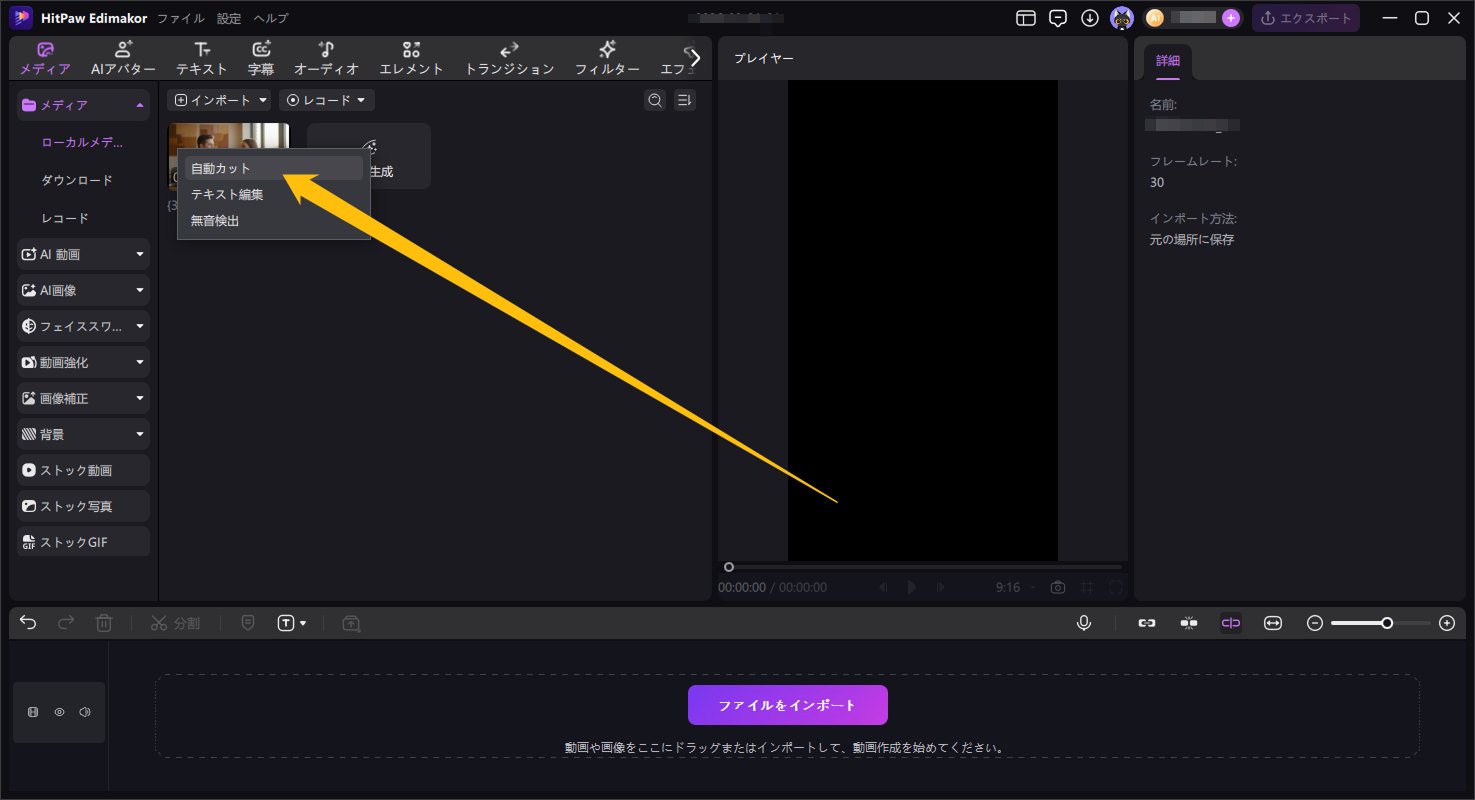This screenshot has height=800, width=1475.
Task: Toggle the track audio speaker icon
Action: tap(85, 712)
